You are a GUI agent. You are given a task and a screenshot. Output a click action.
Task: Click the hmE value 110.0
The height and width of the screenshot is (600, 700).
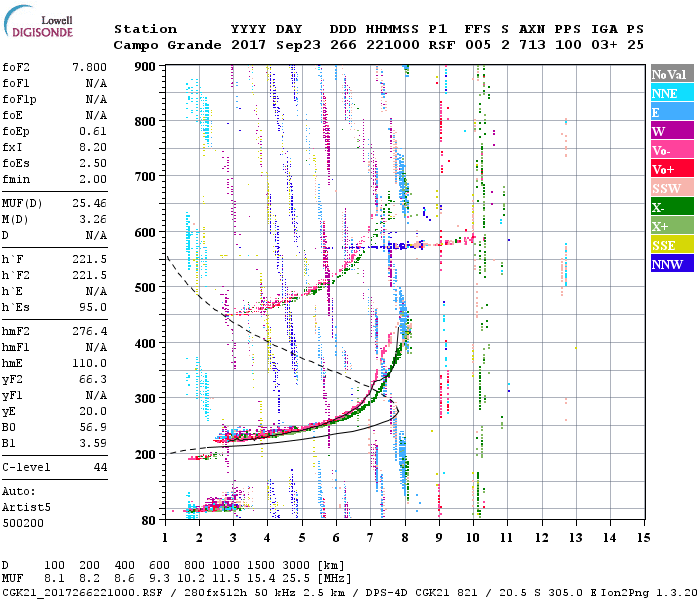(x=89, y=363)
